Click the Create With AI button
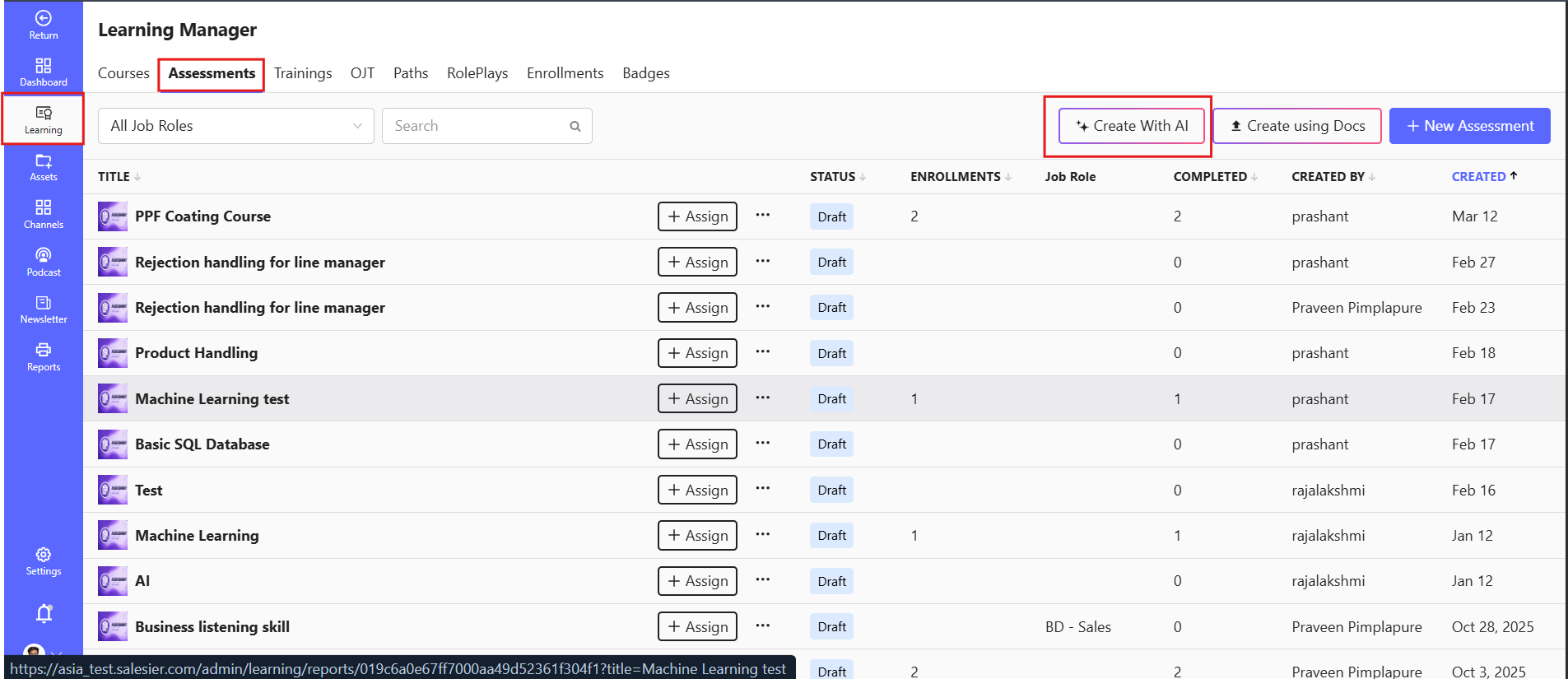The height and width of the screenshot is (679, 1568). point(1132,126)
